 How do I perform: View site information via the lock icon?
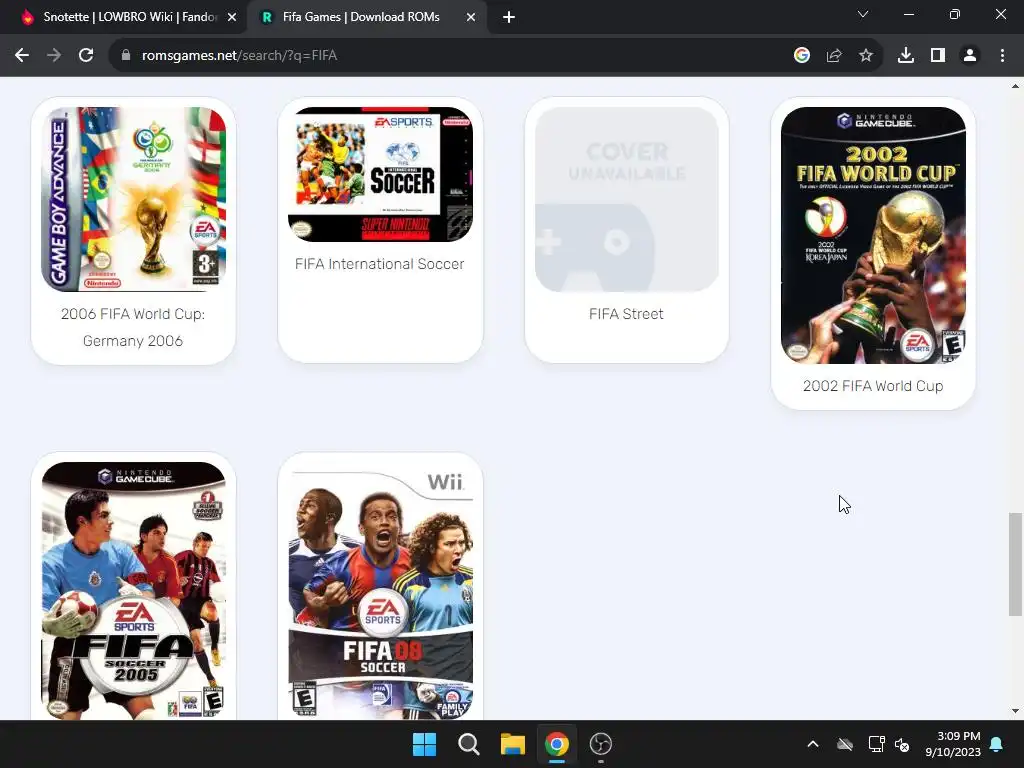point(126,56)
